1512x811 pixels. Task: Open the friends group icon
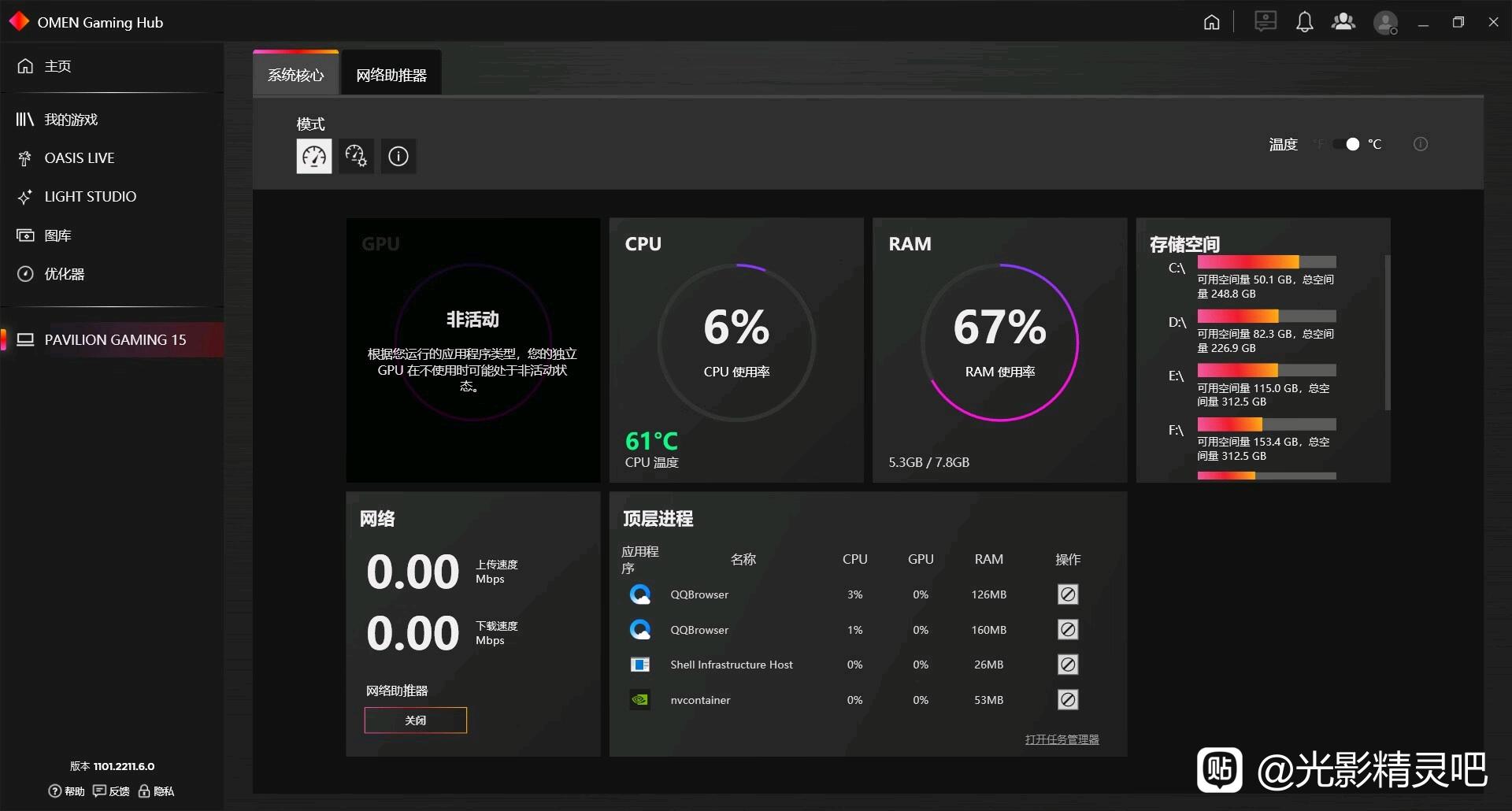point(1343,22)
